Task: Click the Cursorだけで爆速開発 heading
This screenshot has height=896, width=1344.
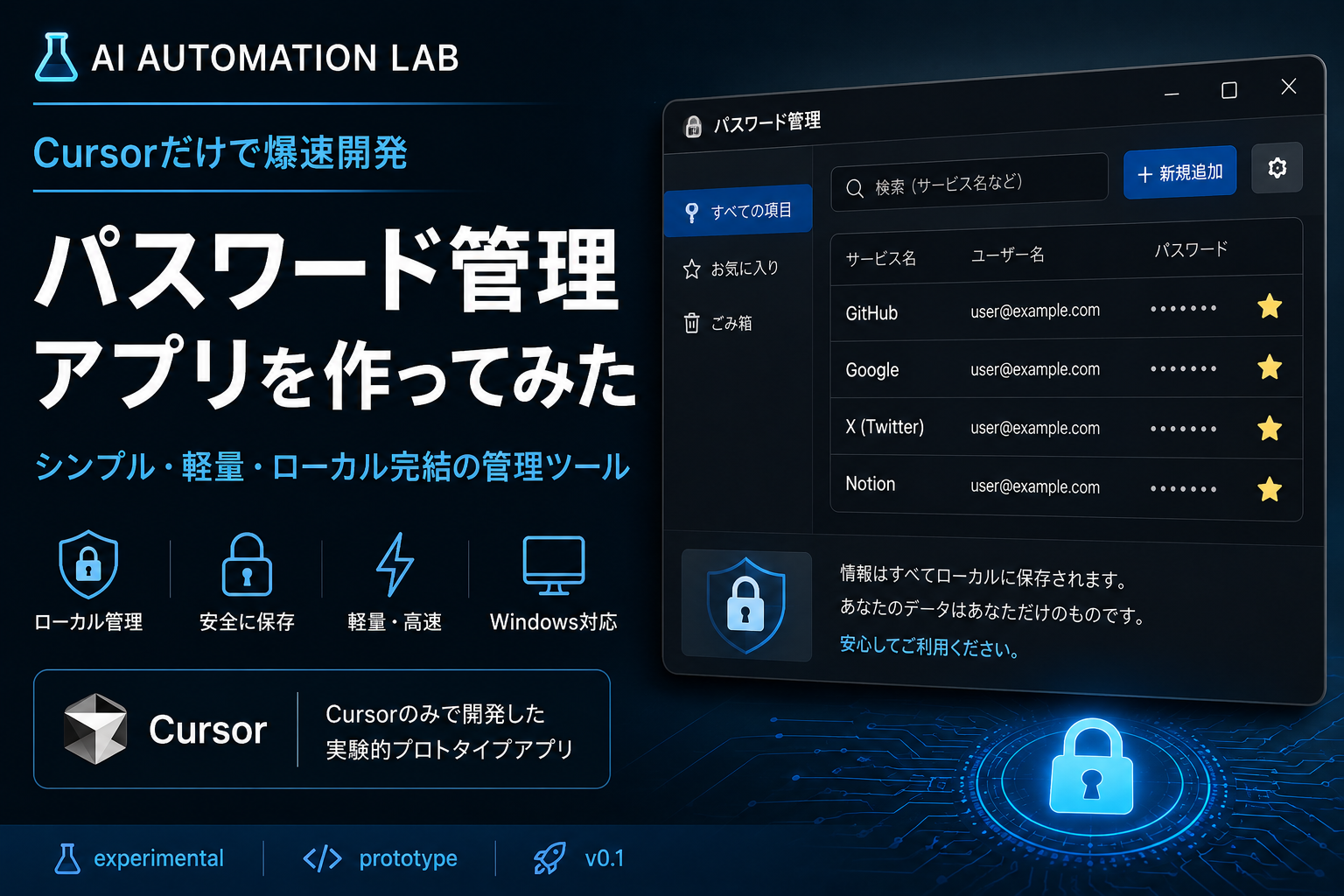Action: point(220,153)
